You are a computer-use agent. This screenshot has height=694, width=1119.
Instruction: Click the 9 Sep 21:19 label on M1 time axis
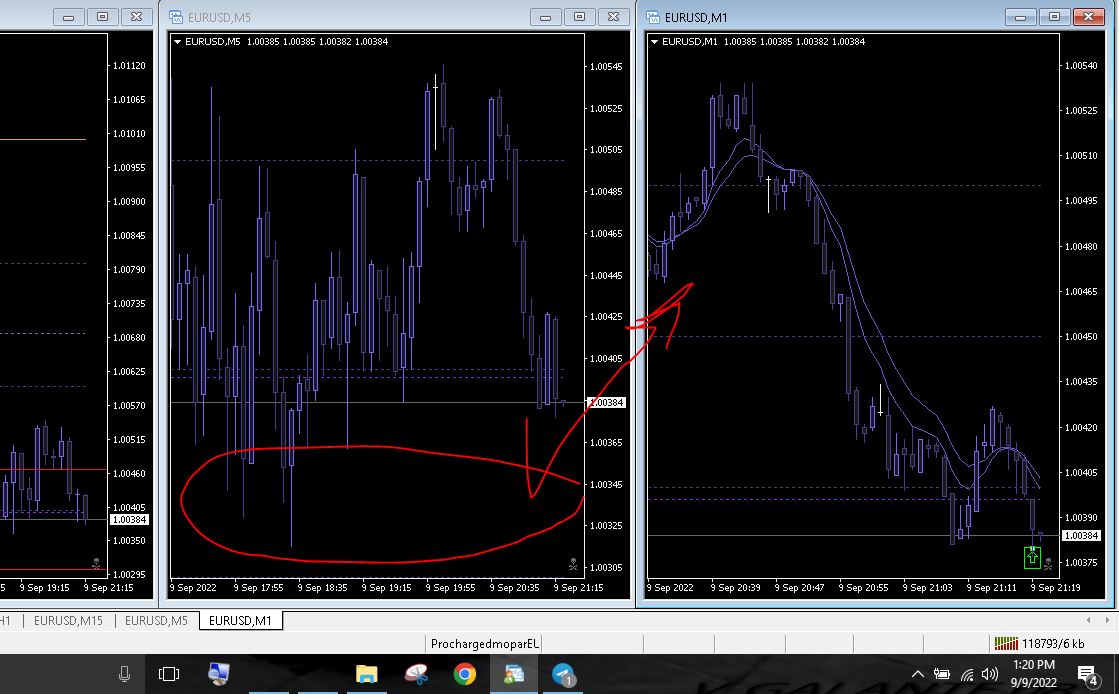click(x=1055, y=588)
